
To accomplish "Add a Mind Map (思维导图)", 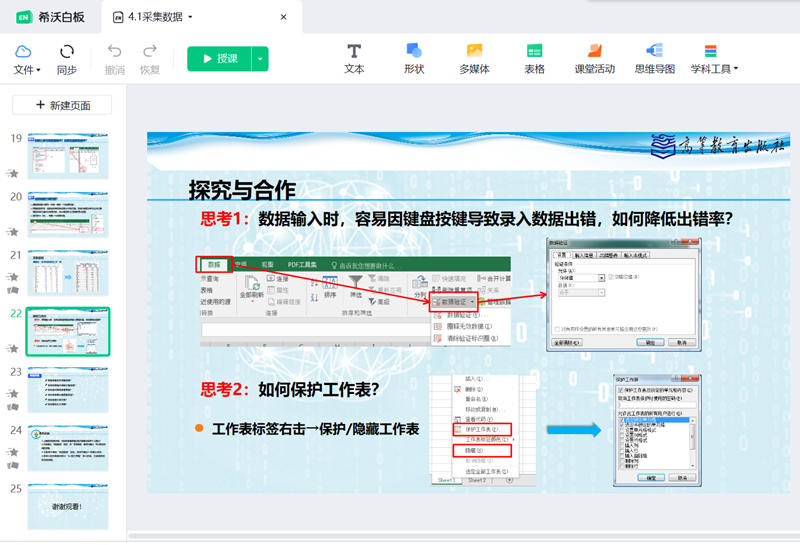I will [x=655, y=59].
